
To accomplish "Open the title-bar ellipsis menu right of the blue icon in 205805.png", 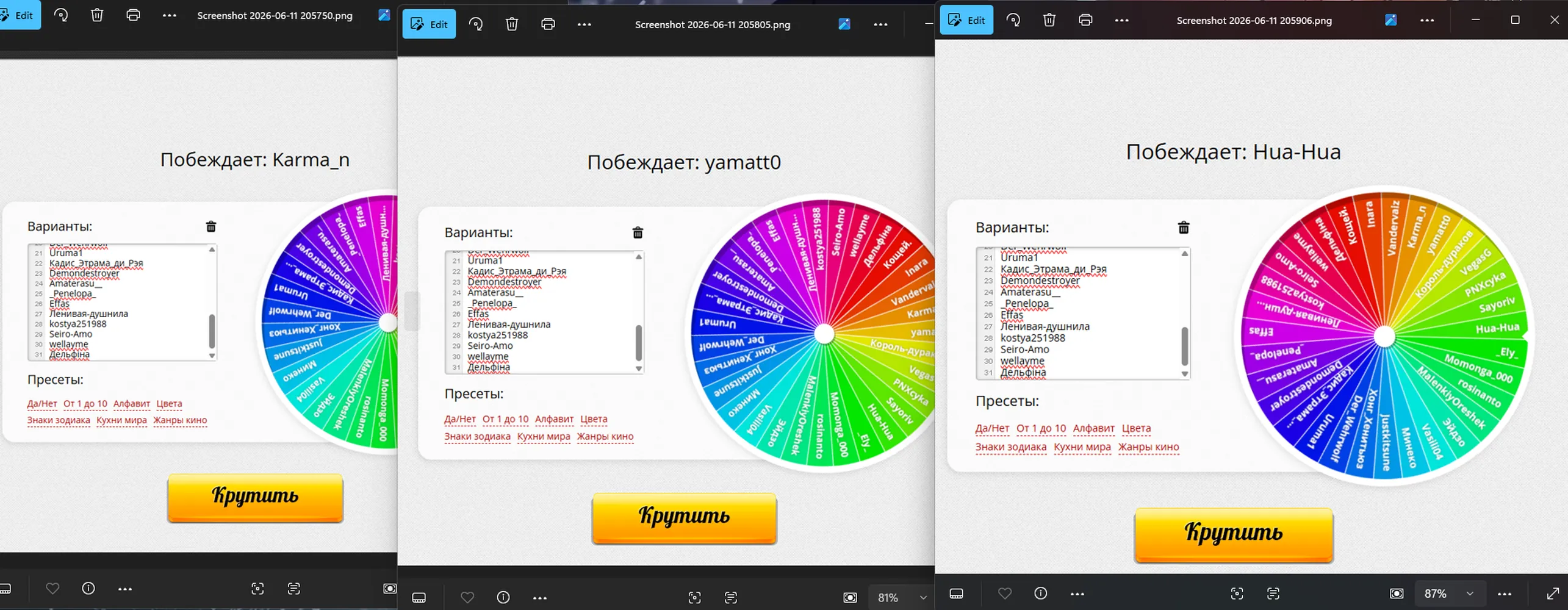I will click(880, 24).
